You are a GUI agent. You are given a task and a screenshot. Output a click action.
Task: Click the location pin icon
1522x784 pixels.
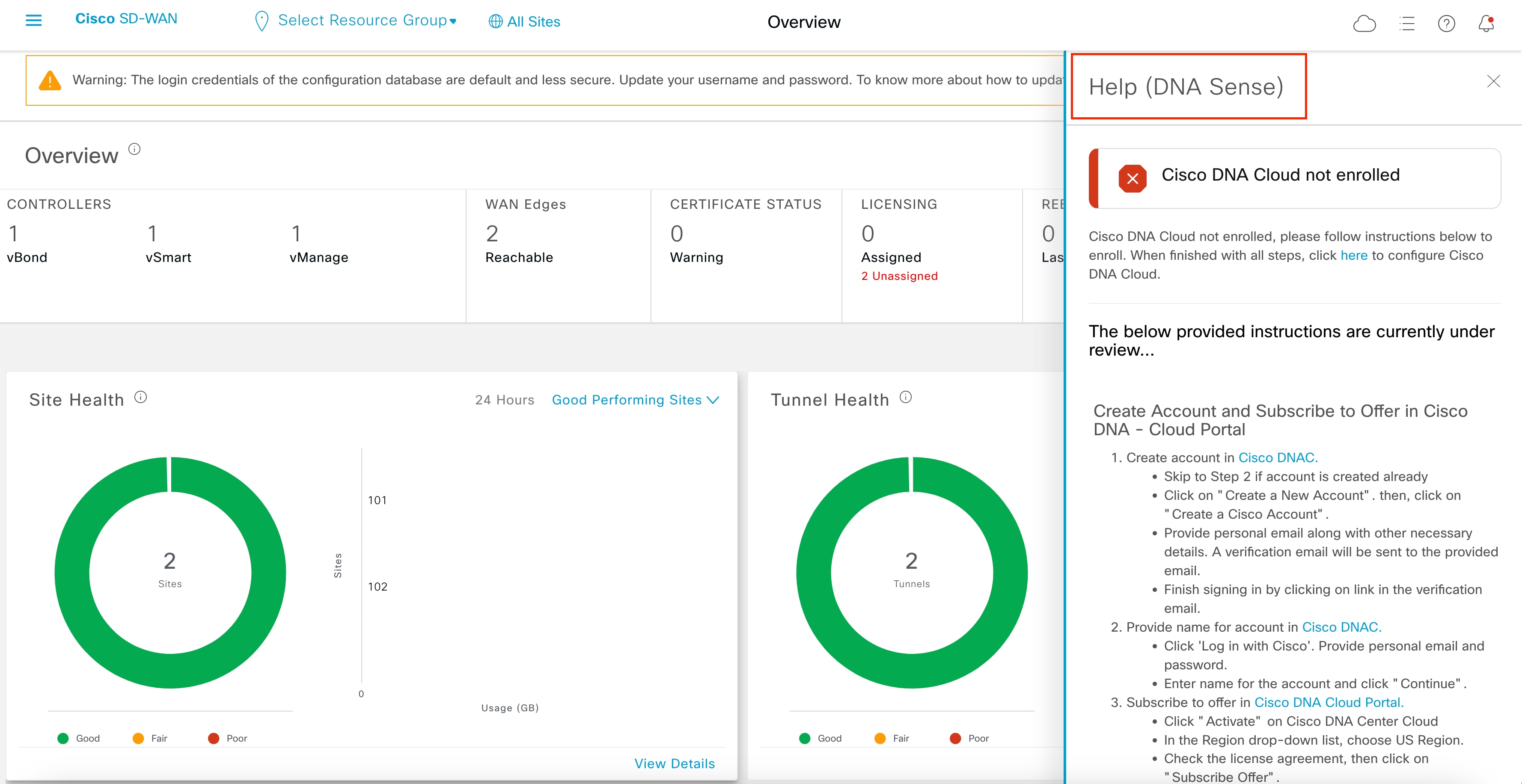pos(261,21)
